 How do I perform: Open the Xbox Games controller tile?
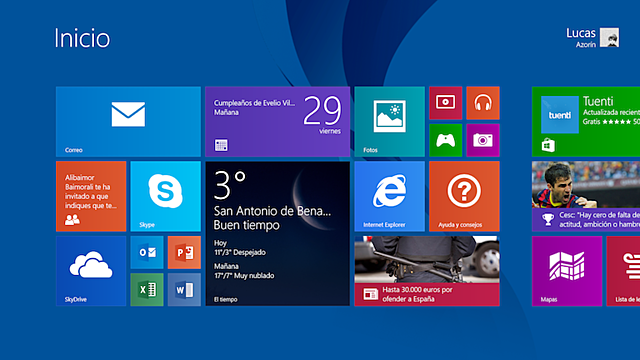coord(445,140)
